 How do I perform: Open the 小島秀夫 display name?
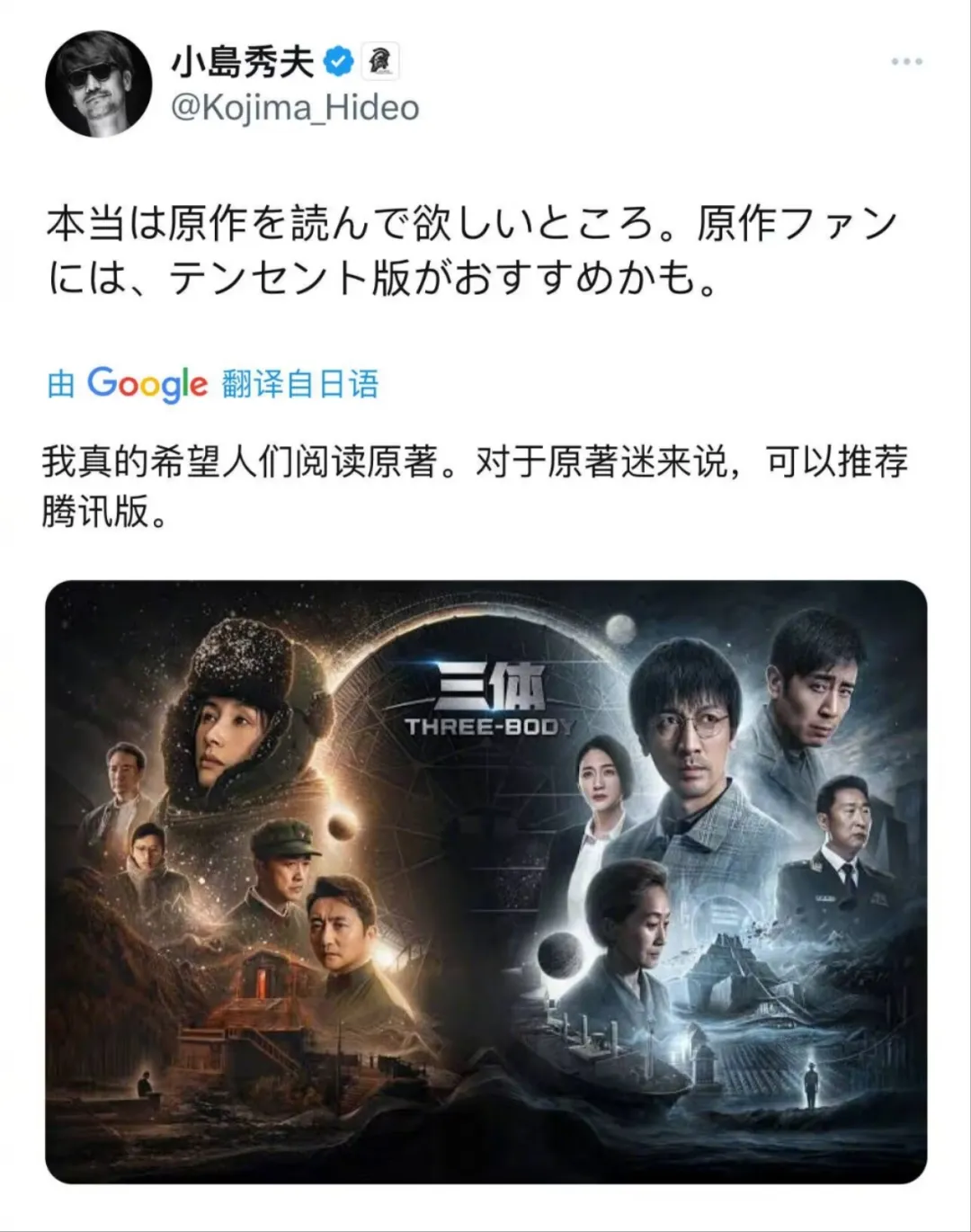pyautogui.click(x=243, y=63)
